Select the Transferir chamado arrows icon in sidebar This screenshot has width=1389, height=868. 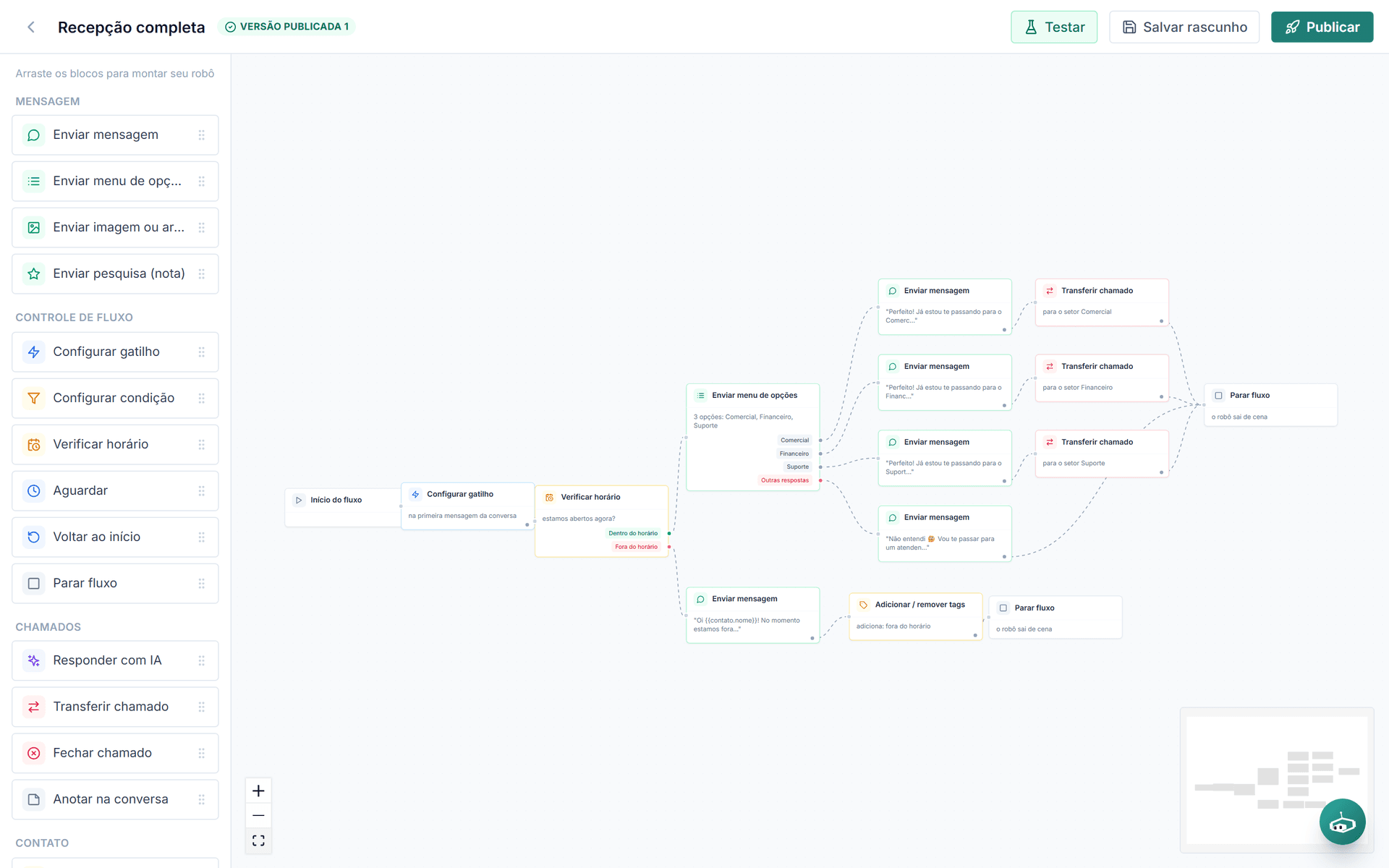click(34, 707)
